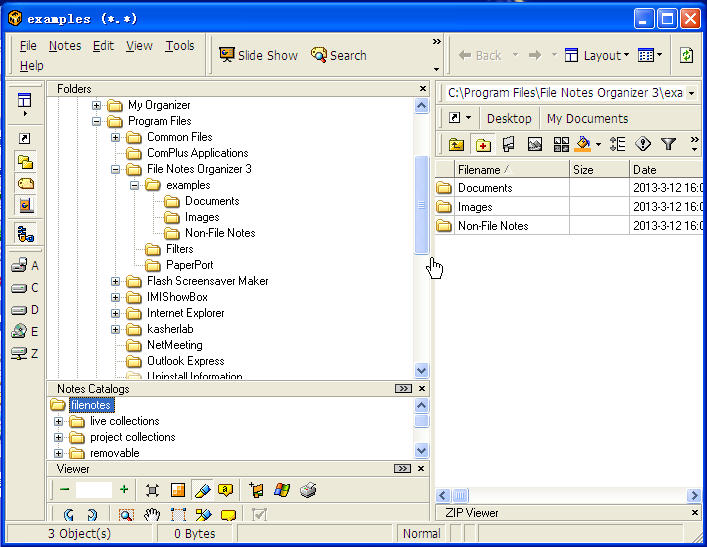The image size is (707, 547).
Task: Toggle the new folder icon button
Action: 483,145
